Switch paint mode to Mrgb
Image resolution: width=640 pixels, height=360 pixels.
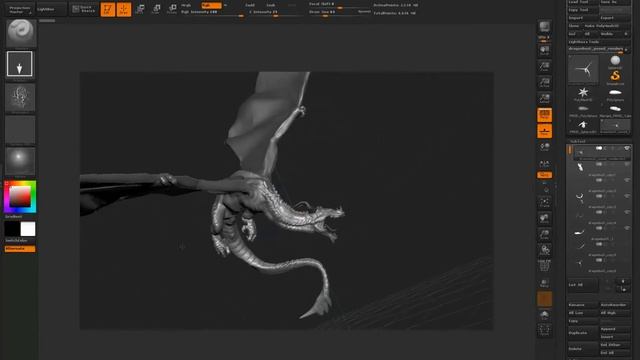(x=186, y=5)
